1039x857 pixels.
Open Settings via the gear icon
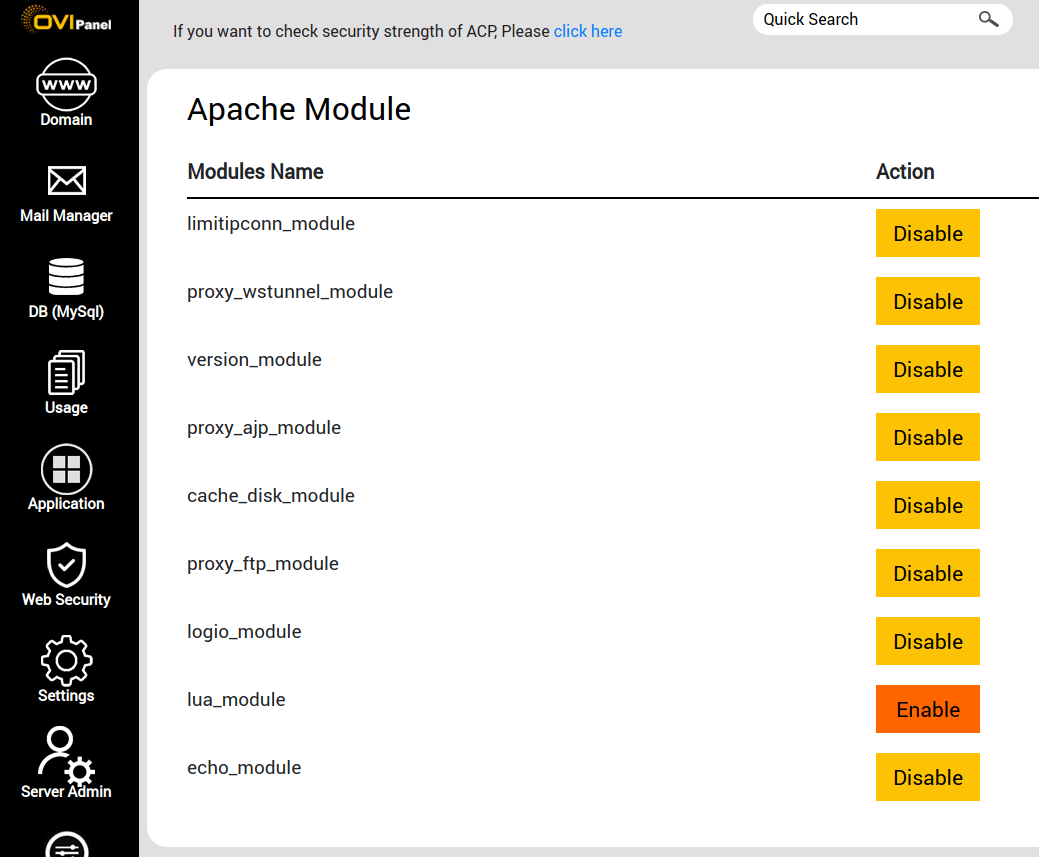[65, 661]
